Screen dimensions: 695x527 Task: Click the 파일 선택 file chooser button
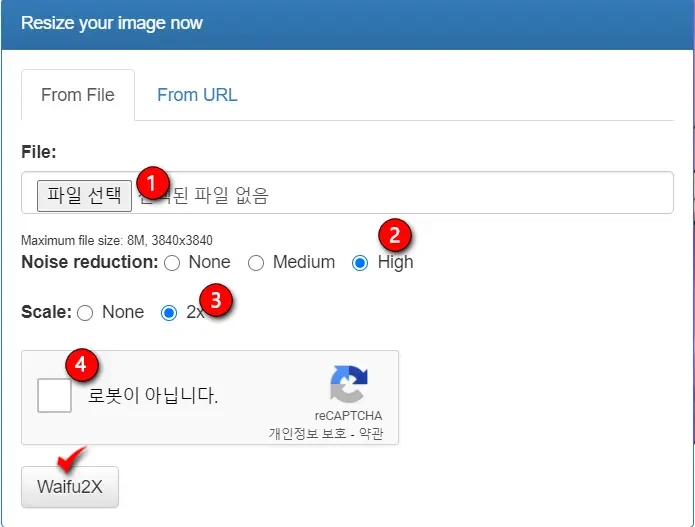point(84,195)
